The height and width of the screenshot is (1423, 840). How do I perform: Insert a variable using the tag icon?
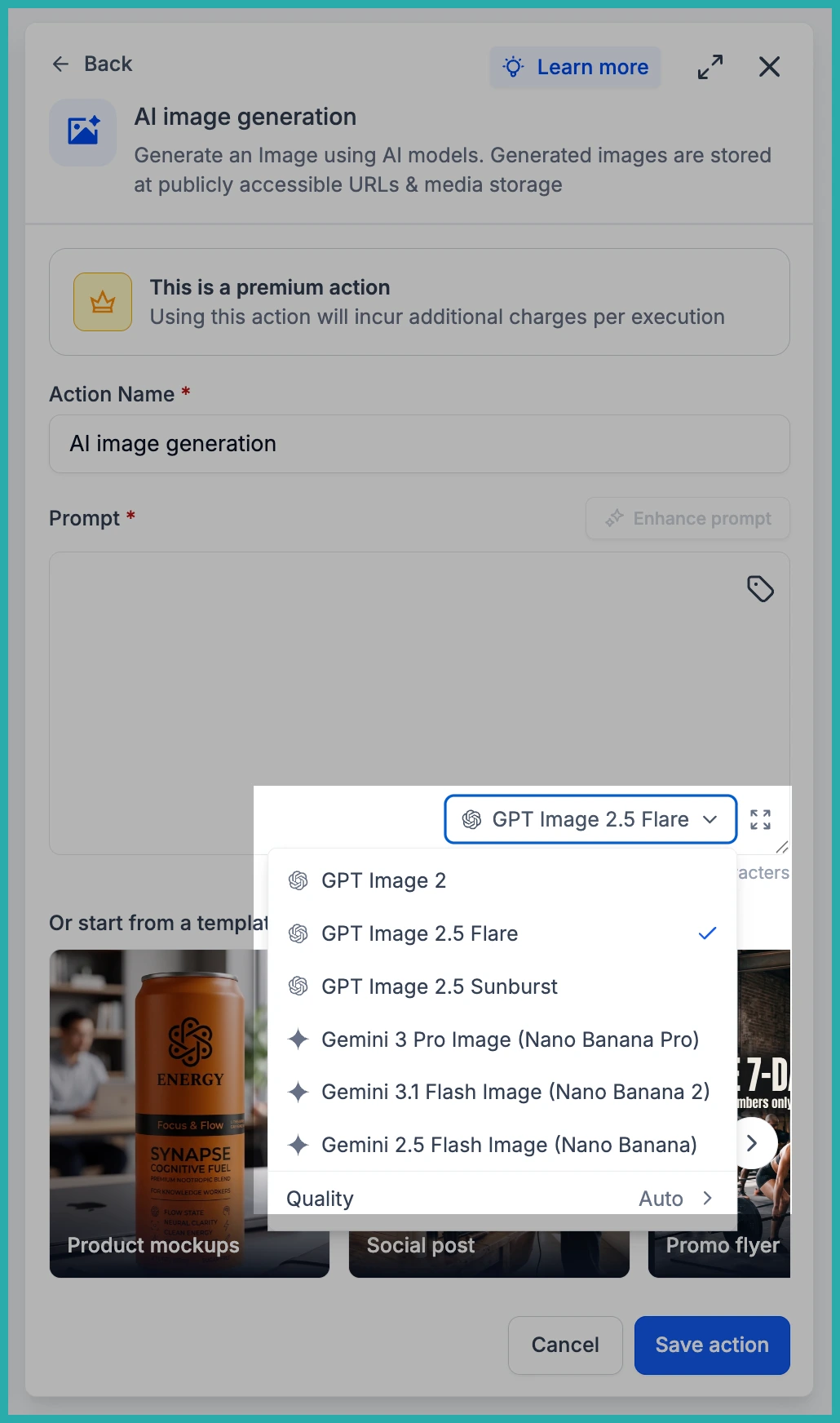tap(760, 588)
